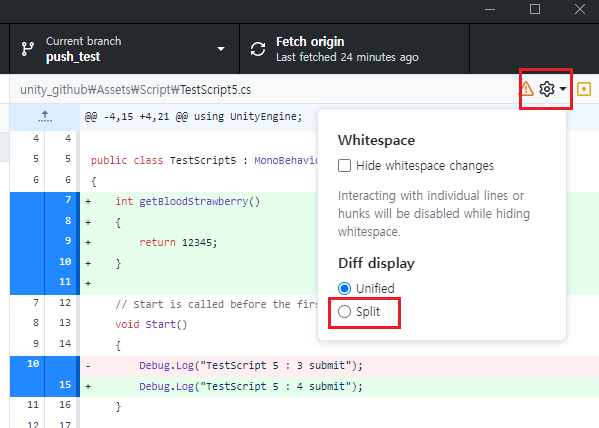Click the 'return 12345;' code line
The height and width of the screenshot is (428, 599).
click(178, 242)
